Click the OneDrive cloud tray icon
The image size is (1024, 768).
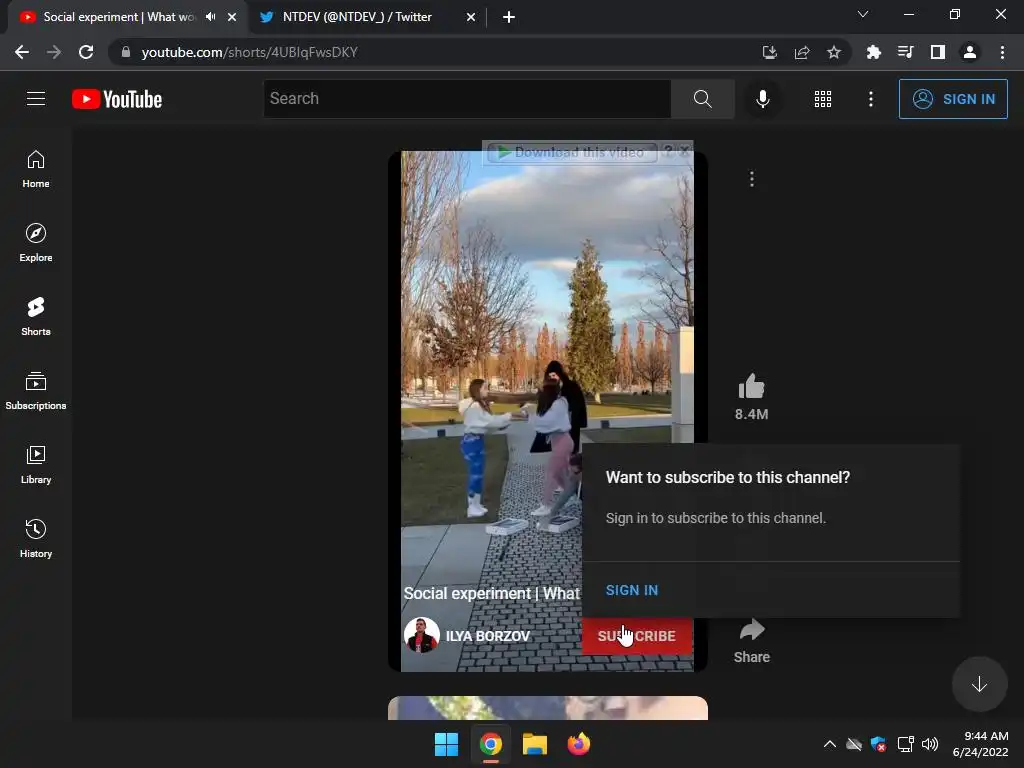click(x=854, y=744)
